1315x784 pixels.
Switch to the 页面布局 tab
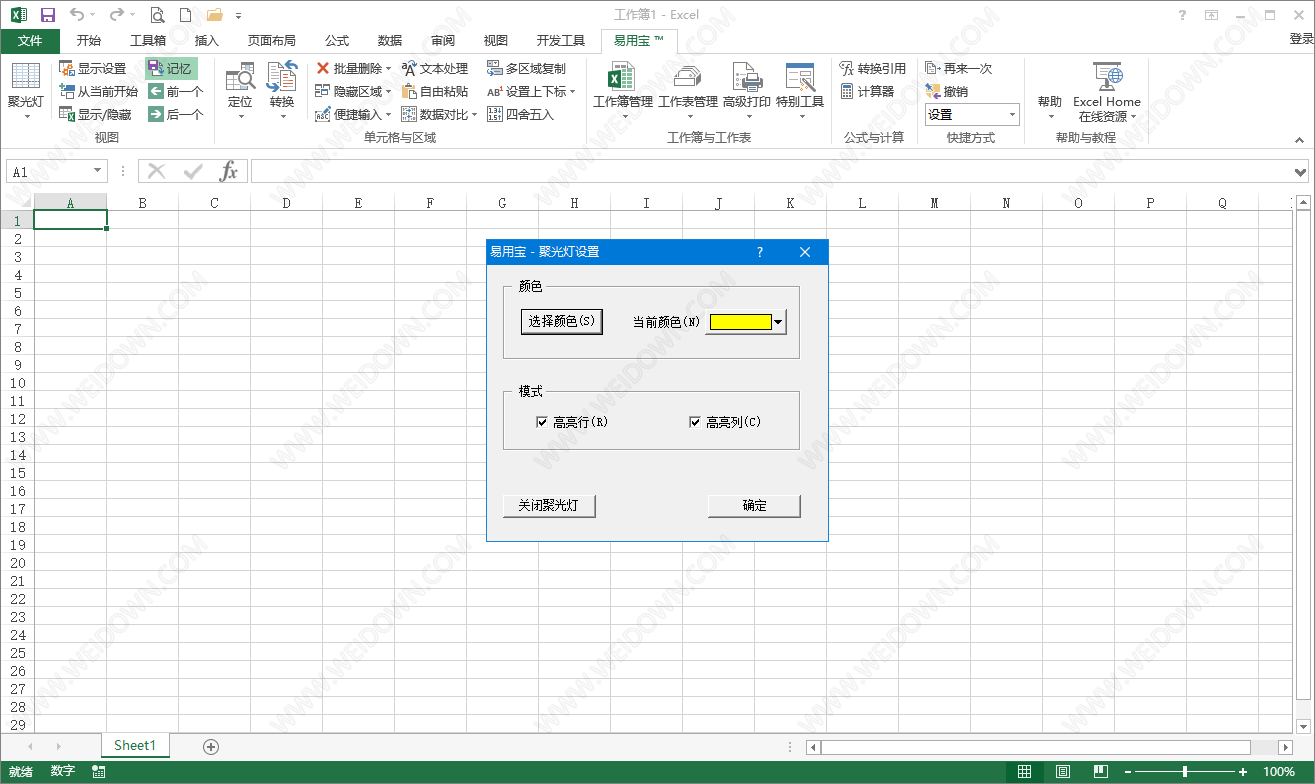272,41
